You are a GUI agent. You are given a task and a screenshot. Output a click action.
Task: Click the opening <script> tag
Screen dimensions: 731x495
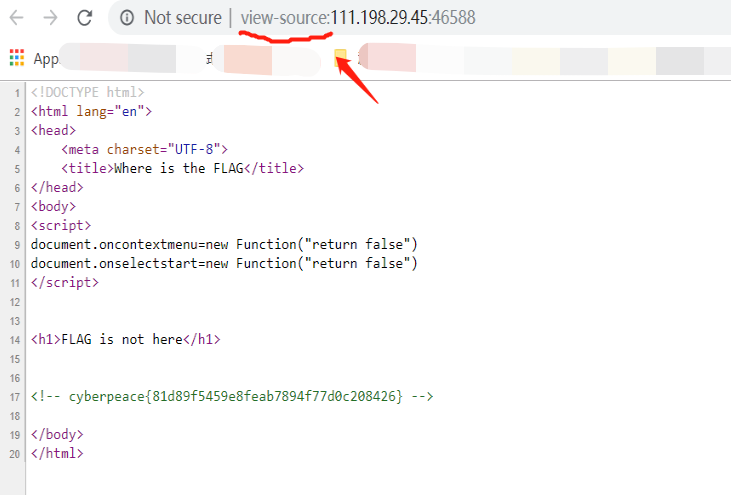click(x=61, y=226)
